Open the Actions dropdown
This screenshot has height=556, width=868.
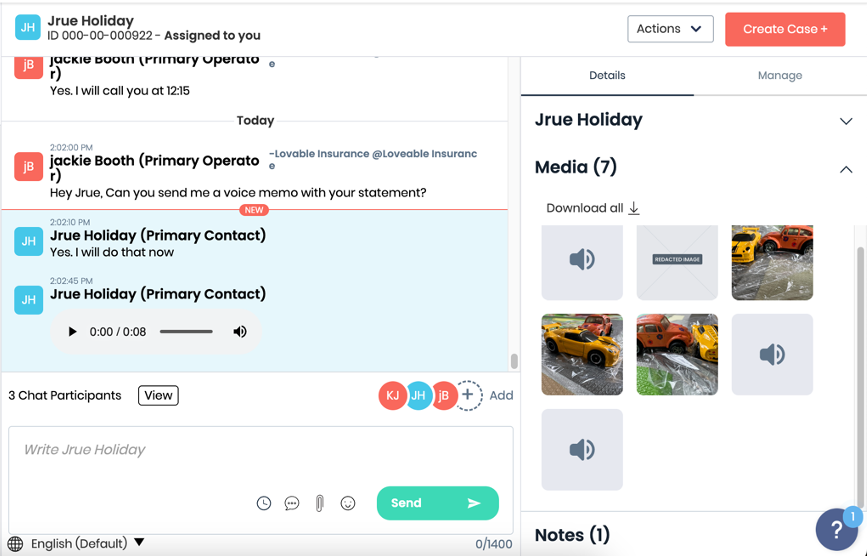[670, 29]
